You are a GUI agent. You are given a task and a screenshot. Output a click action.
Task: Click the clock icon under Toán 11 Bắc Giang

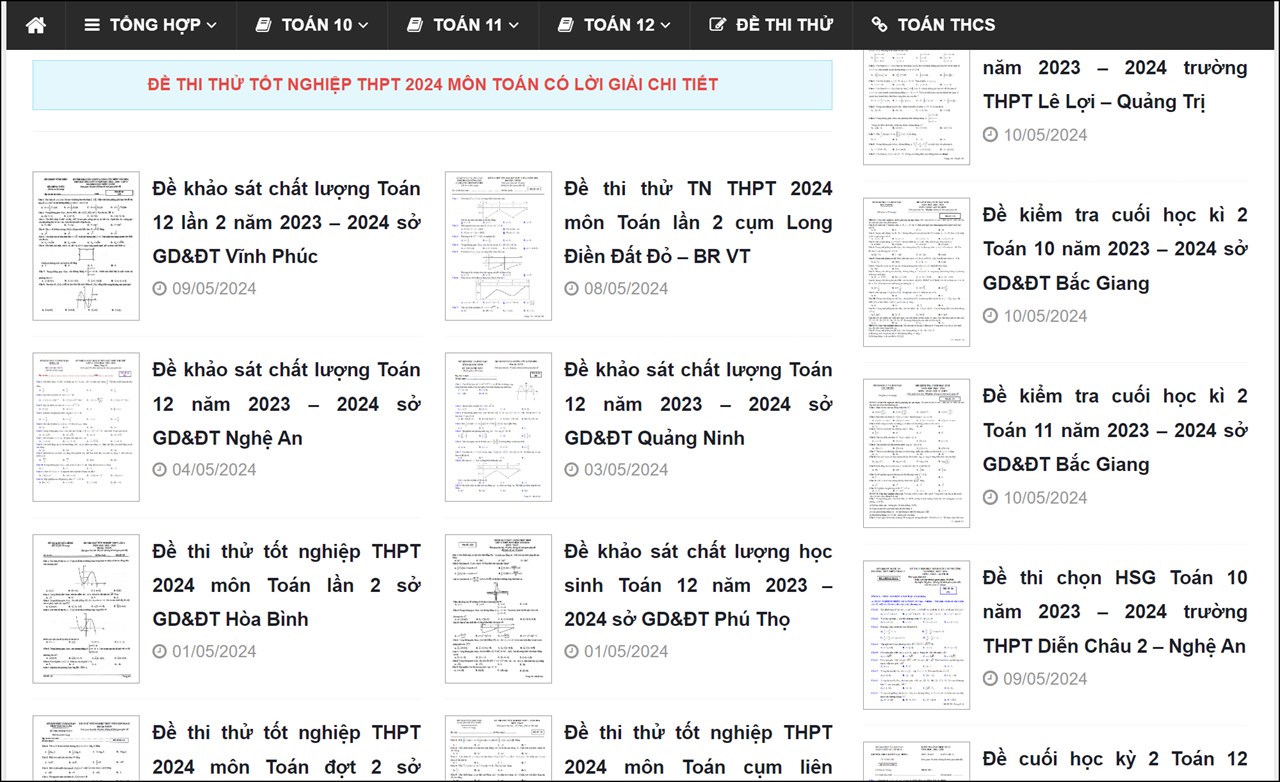pyautogui.click(x=991, y=498)
